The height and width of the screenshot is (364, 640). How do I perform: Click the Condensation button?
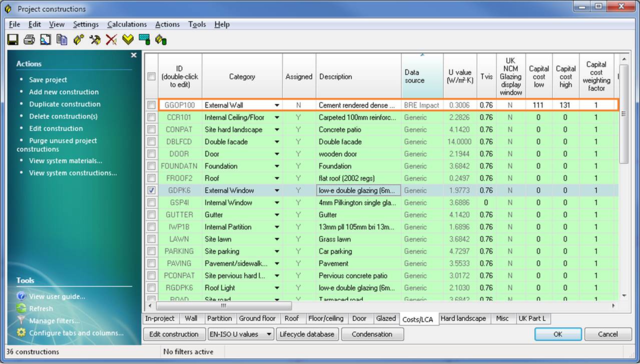[x=372, y=334]
